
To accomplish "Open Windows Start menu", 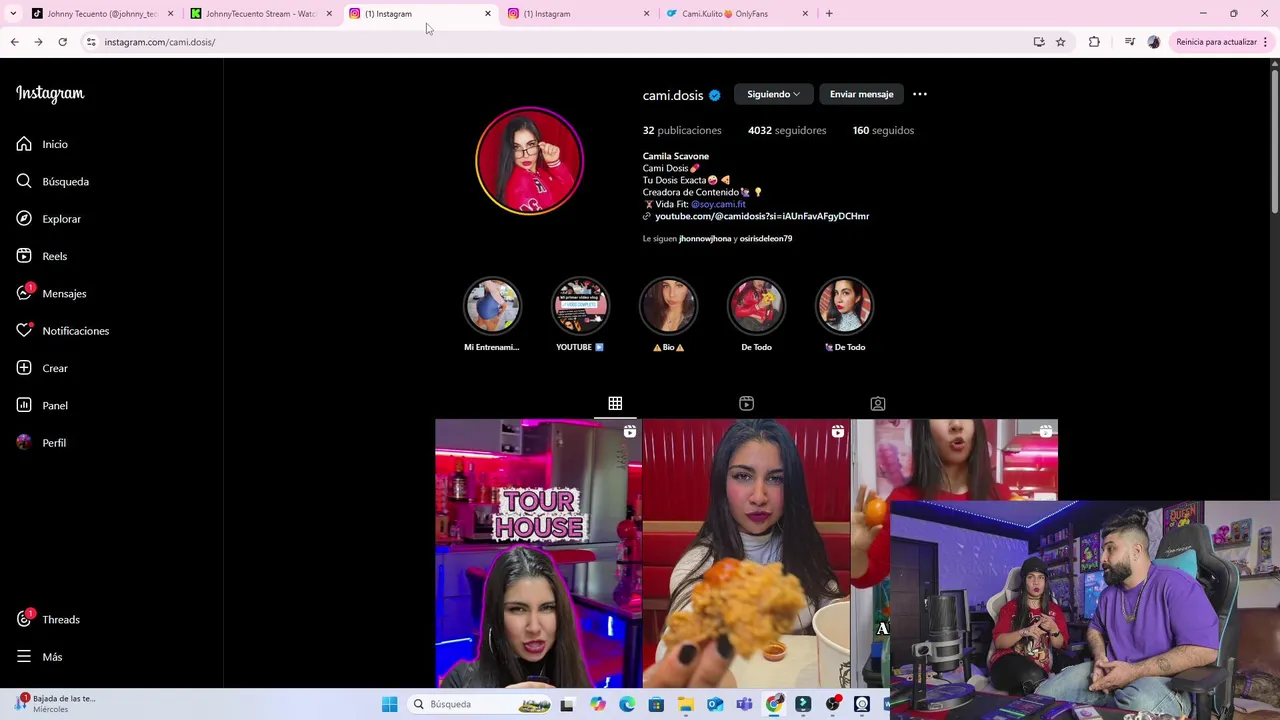I will click(x=390, y=704).
